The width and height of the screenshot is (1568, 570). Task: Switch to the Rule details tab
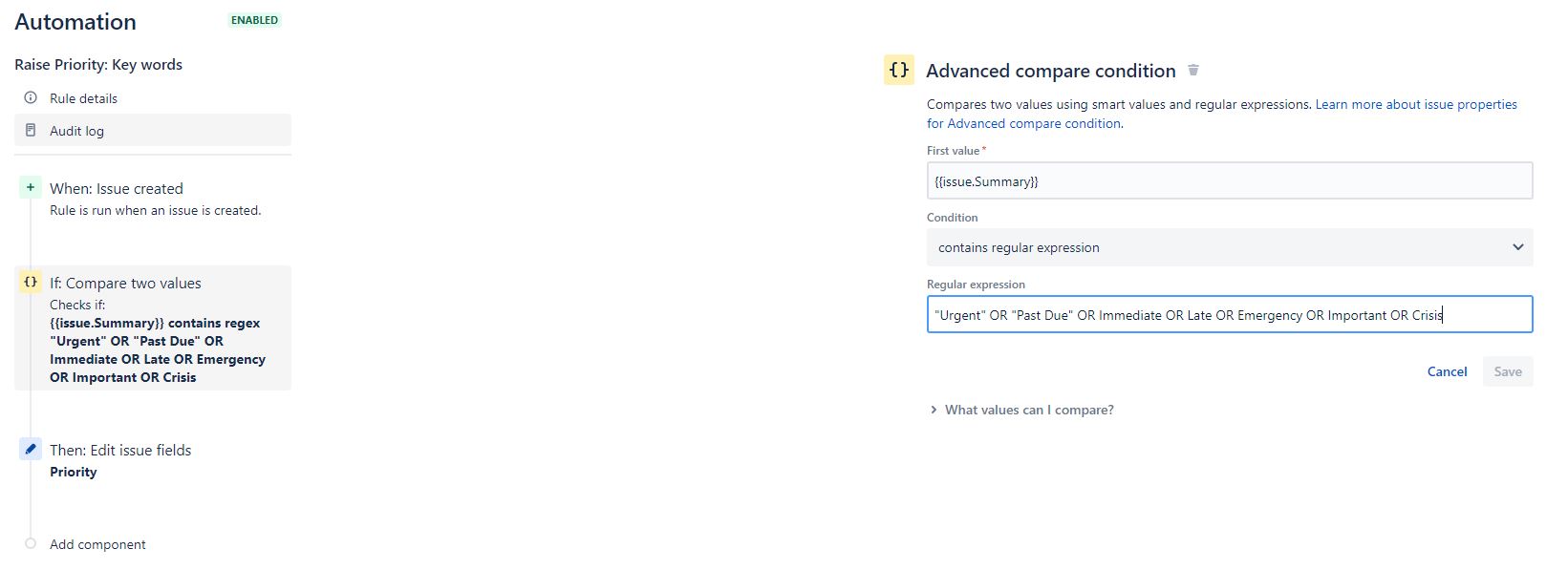(x=83, y=97)
